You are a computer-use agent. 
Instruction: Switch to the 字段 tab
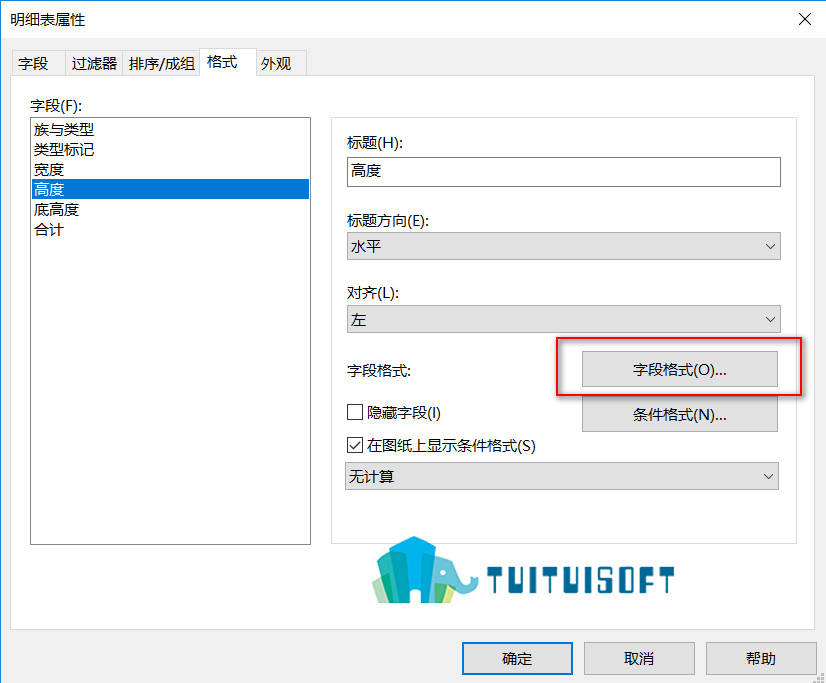38,64
